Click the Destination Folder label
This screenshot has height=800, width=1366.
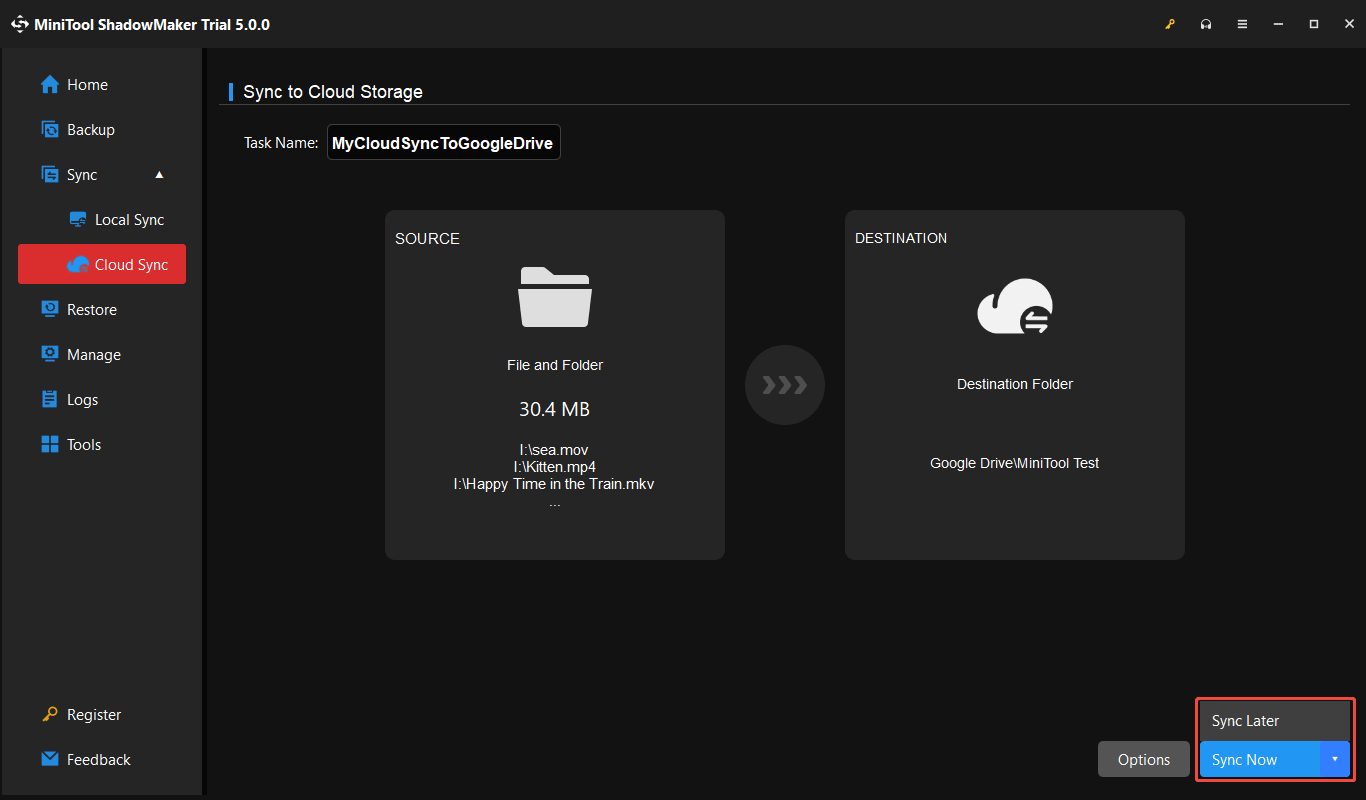click(1015, 384)
